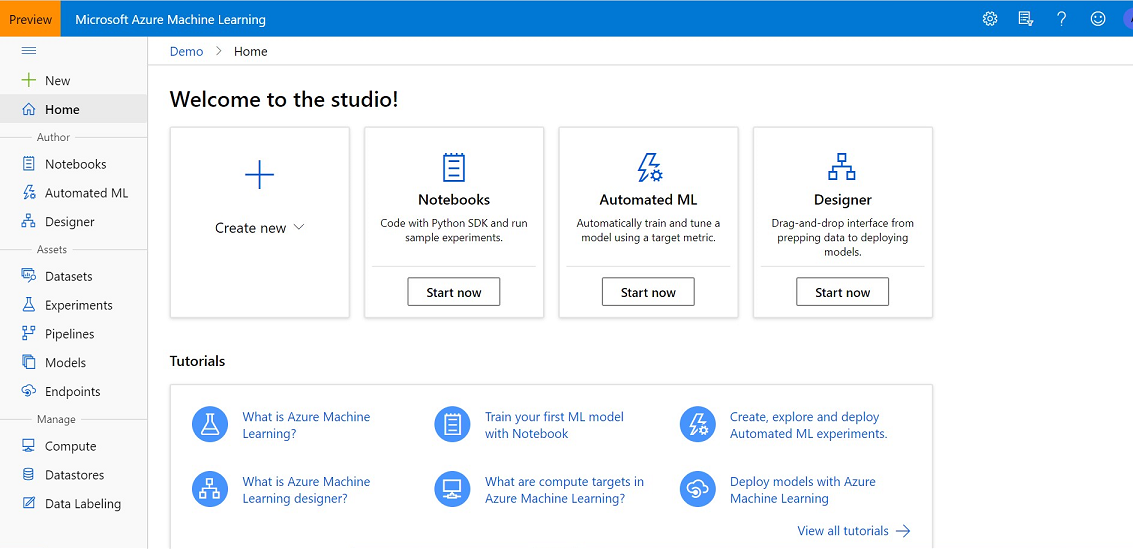Screen dimensions: 1133x549
Task: Open settings via the gear icon in the header
Action: pos(990,20)
